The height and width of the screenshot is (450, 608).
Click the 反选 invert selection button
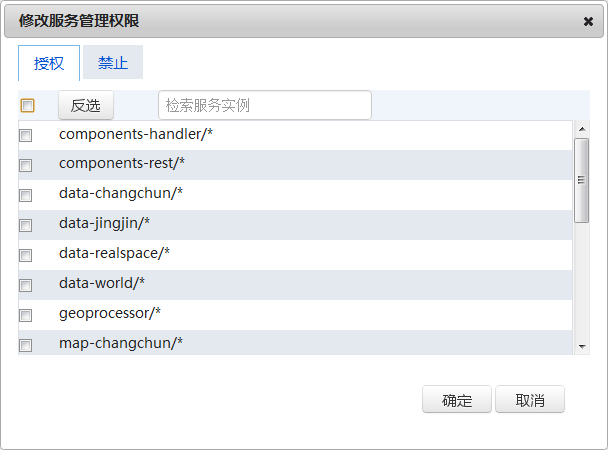[x=86, y=105]
